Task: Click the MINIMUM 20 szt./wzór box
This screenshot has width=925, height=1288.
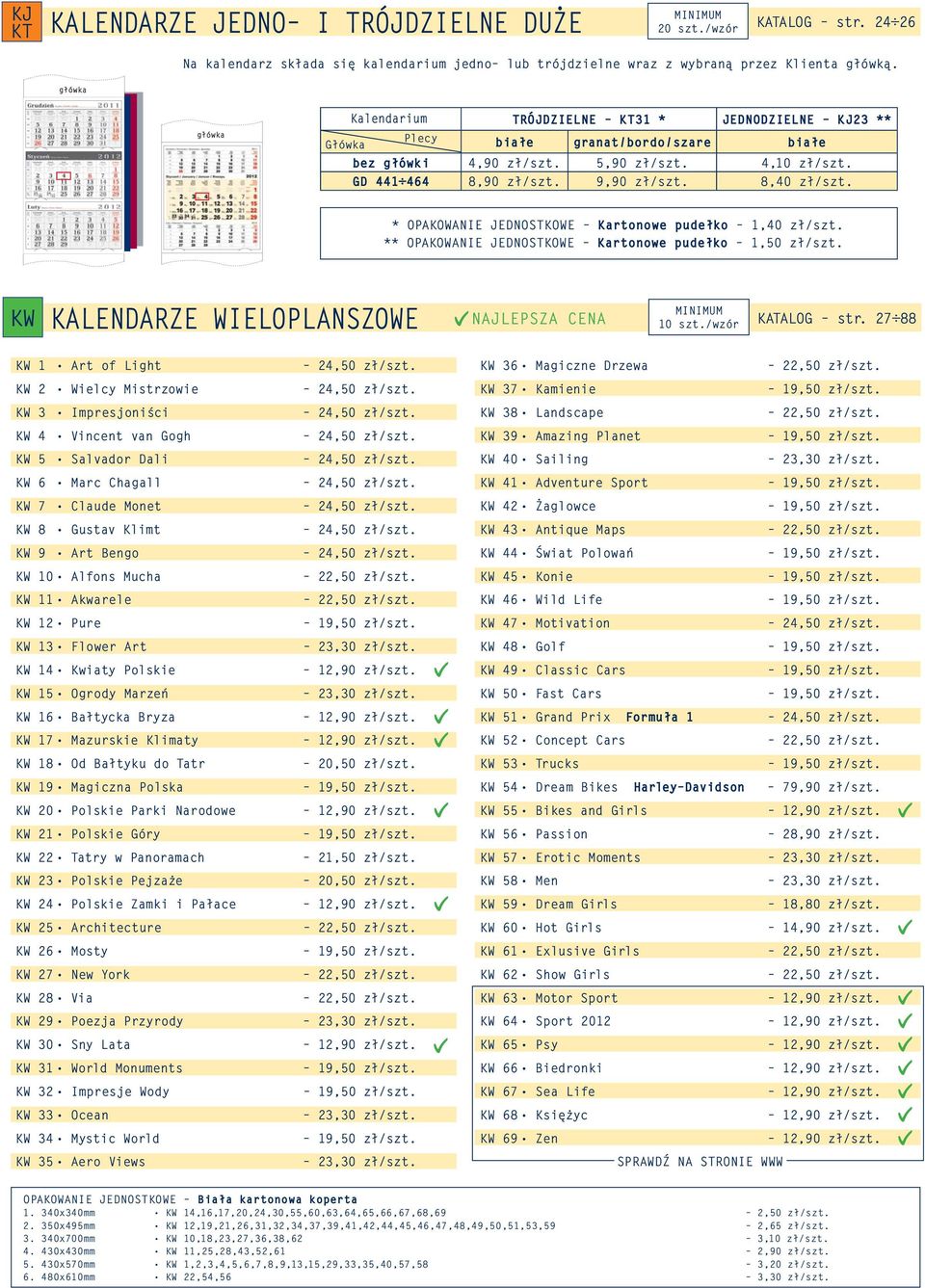Action: point(698,21)
